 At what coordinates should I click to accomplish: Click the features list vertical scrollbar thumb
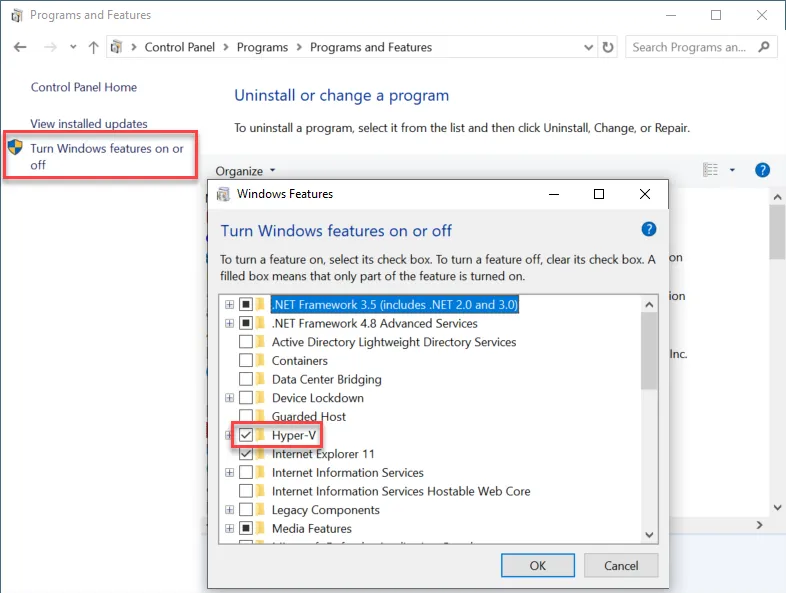649,351
